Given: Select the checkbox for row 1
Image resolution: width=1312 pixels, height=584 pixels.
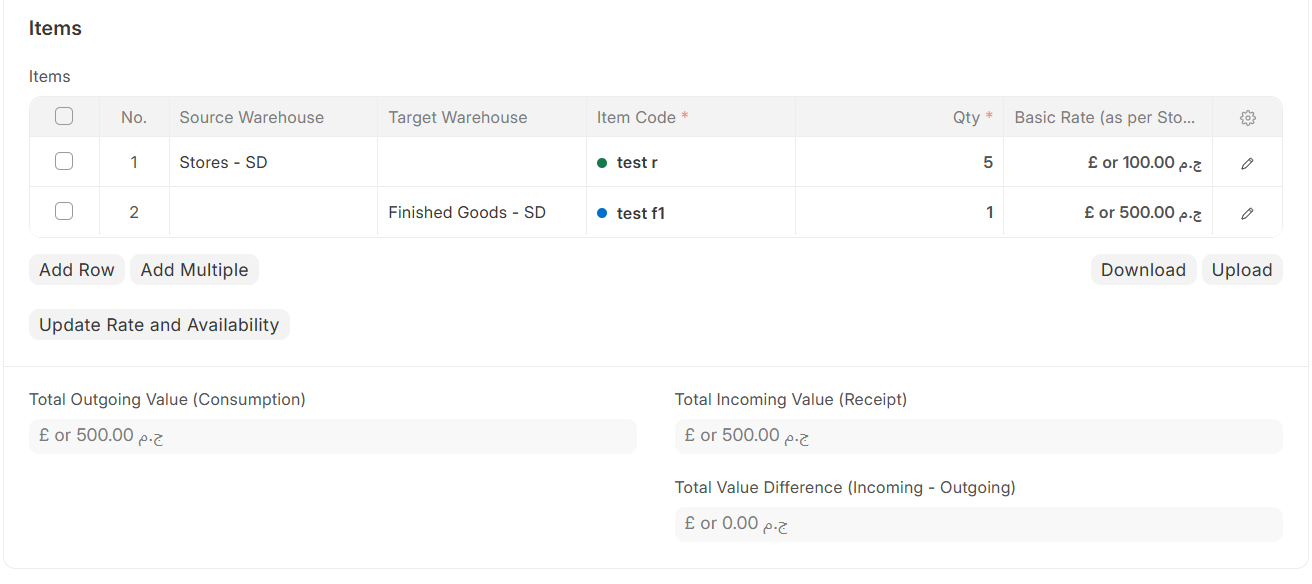Looking at the screenshot, I should [64, 161].
